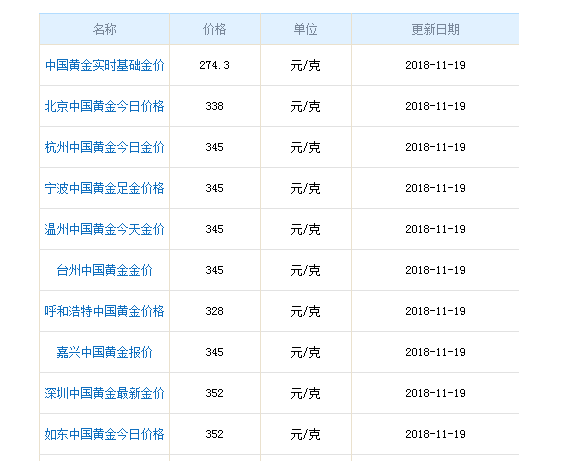Click date 2018-11-19 in 温州 row
This screenshot has height=461, width=570.
(x=435, y=229)
